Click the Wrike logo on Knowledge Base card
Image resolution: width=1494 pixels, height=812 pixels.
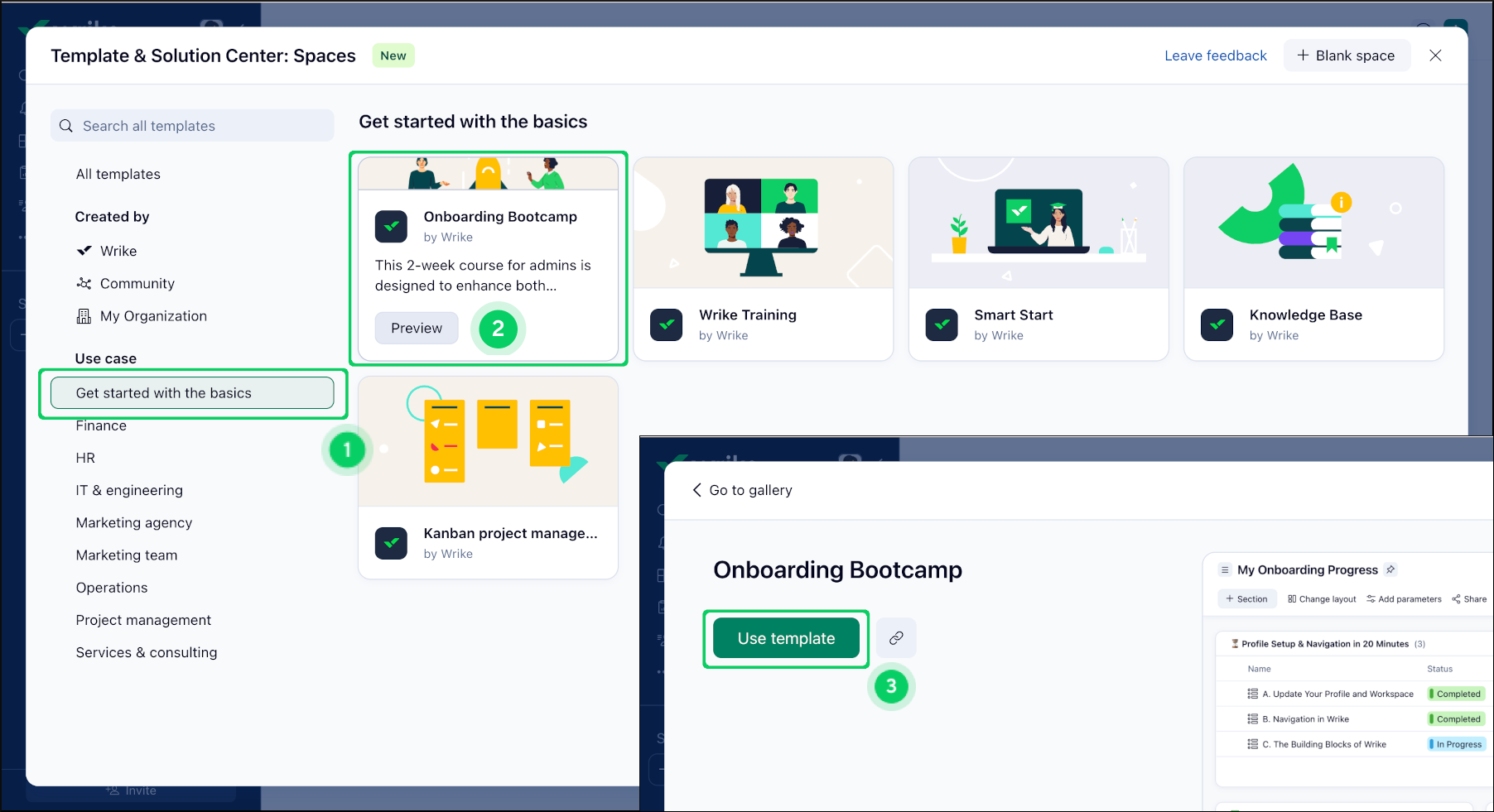point(1217,325)
